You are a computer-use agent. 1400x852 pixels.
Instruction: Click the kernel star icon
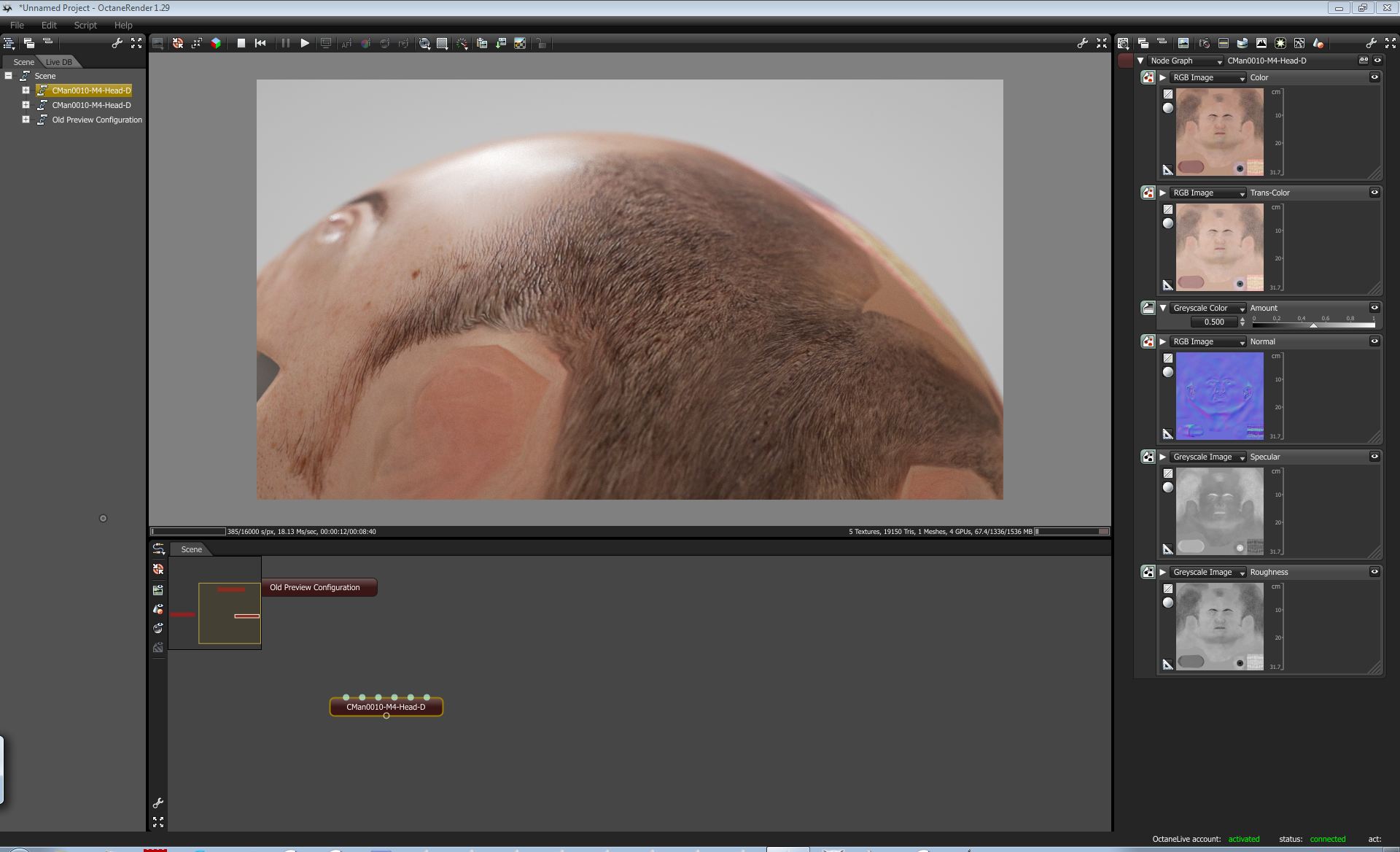pos(1280,43)
